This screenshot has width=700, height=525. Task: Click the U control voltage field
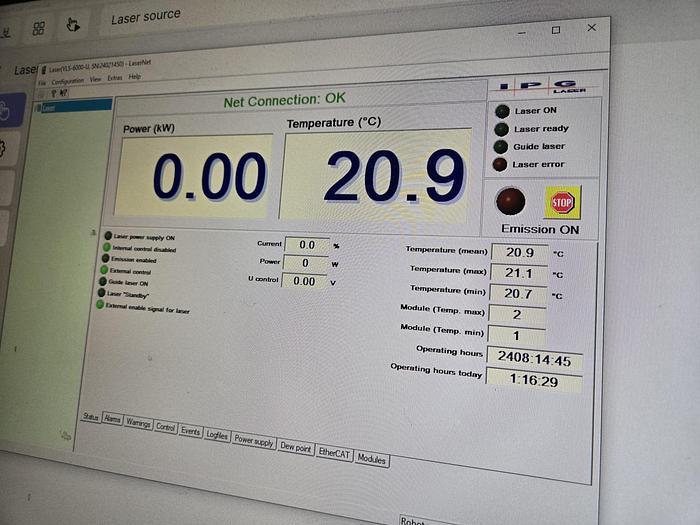305,281
